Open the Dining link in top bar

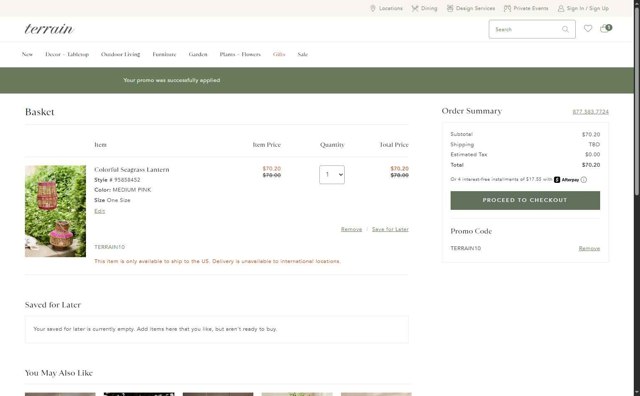pyautogui.click(x=424, y=8)
